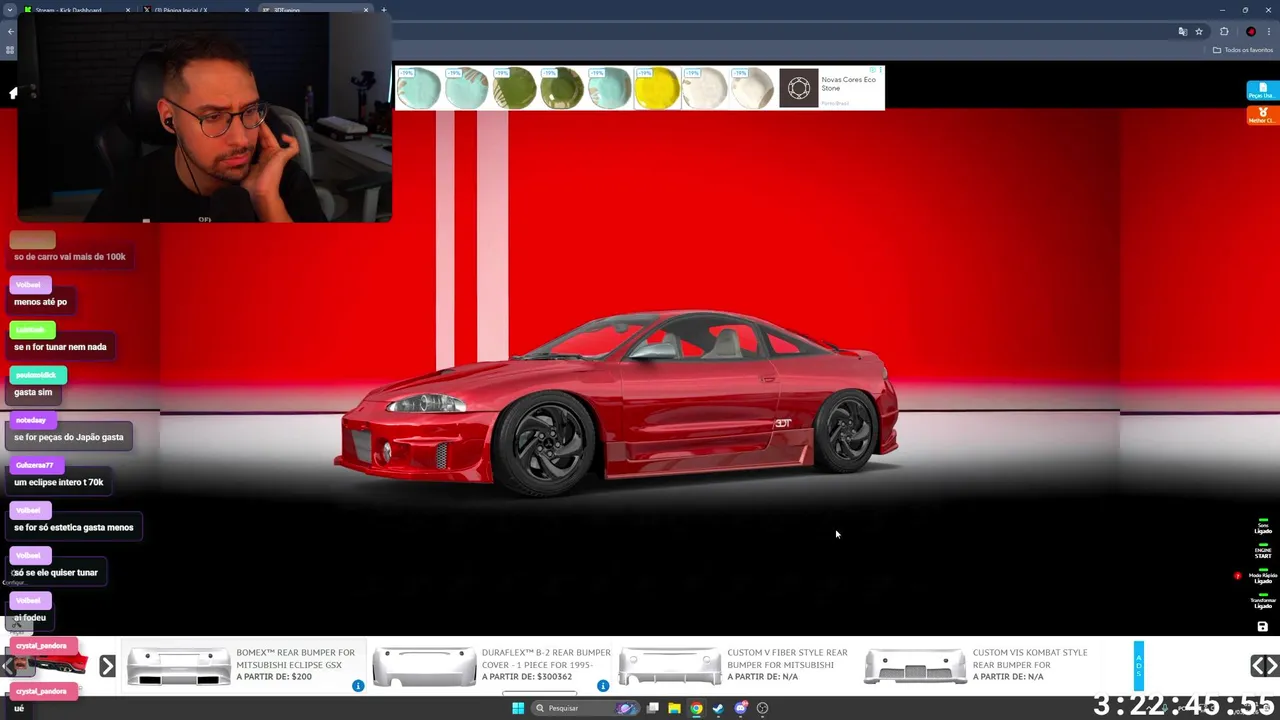Click the floppy disk save icon
Viewport: 1280px width, 720px height.
pyautogui.click(x=1262, y=627)
